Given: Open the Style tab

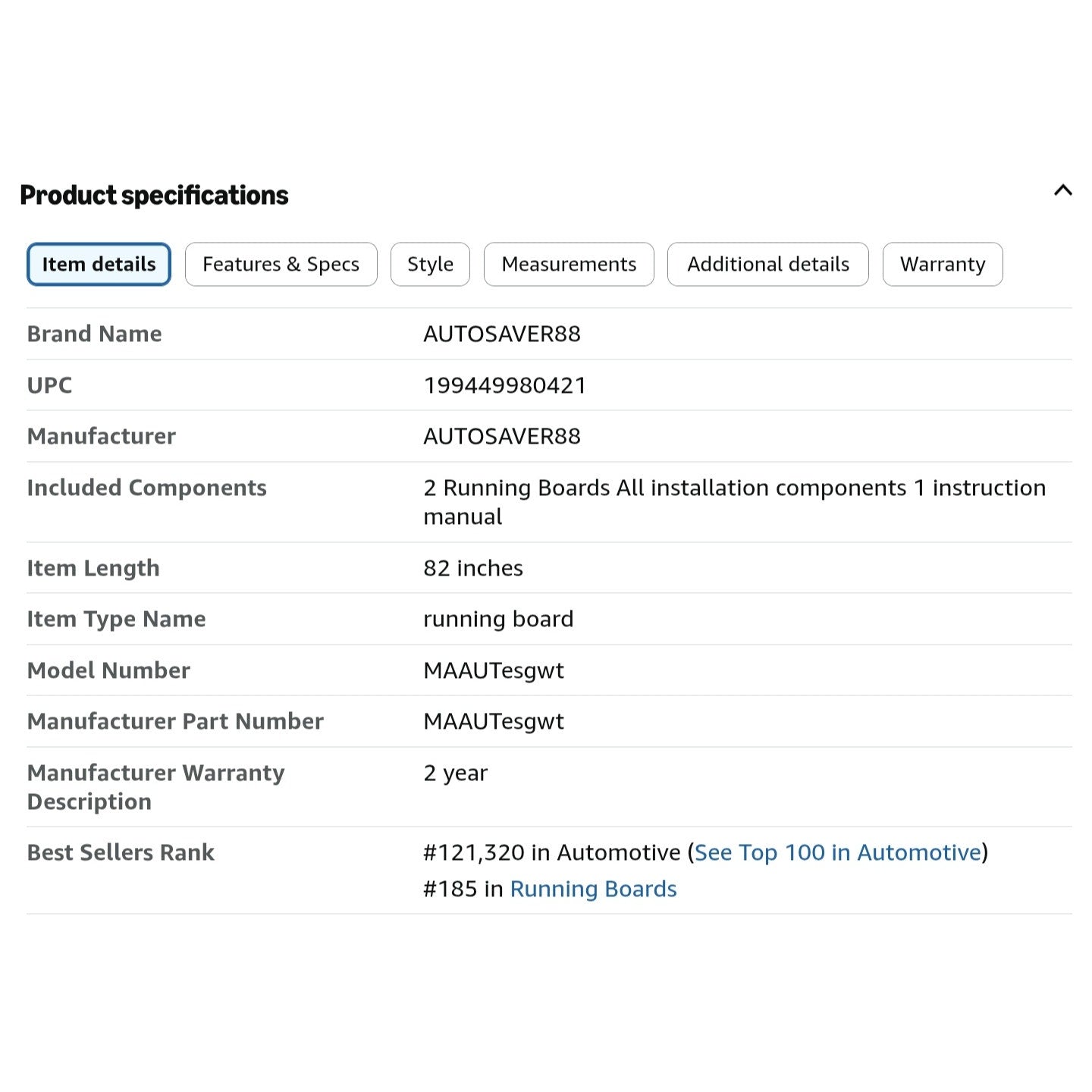Looking at the screenshot, I should (x=430, y=264).
